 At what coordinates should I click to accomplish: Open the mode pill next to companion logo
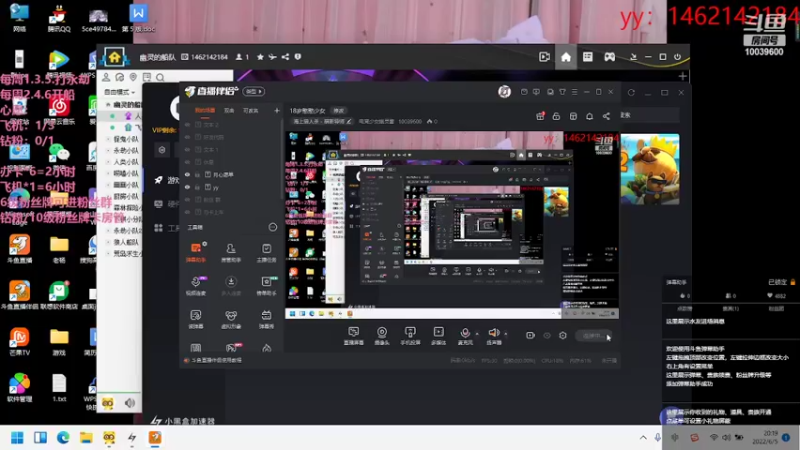[x=254, y=91]
